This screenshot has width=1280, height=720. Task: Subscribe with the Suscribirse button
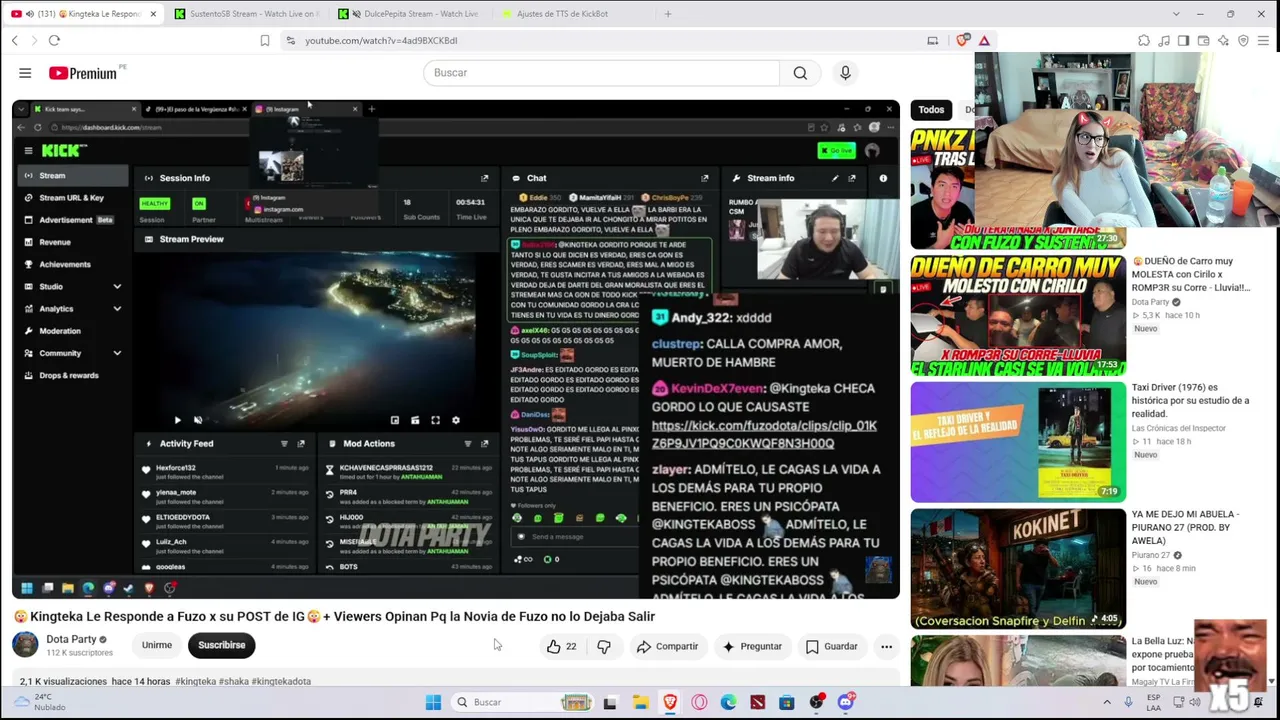tap(221, 645)
